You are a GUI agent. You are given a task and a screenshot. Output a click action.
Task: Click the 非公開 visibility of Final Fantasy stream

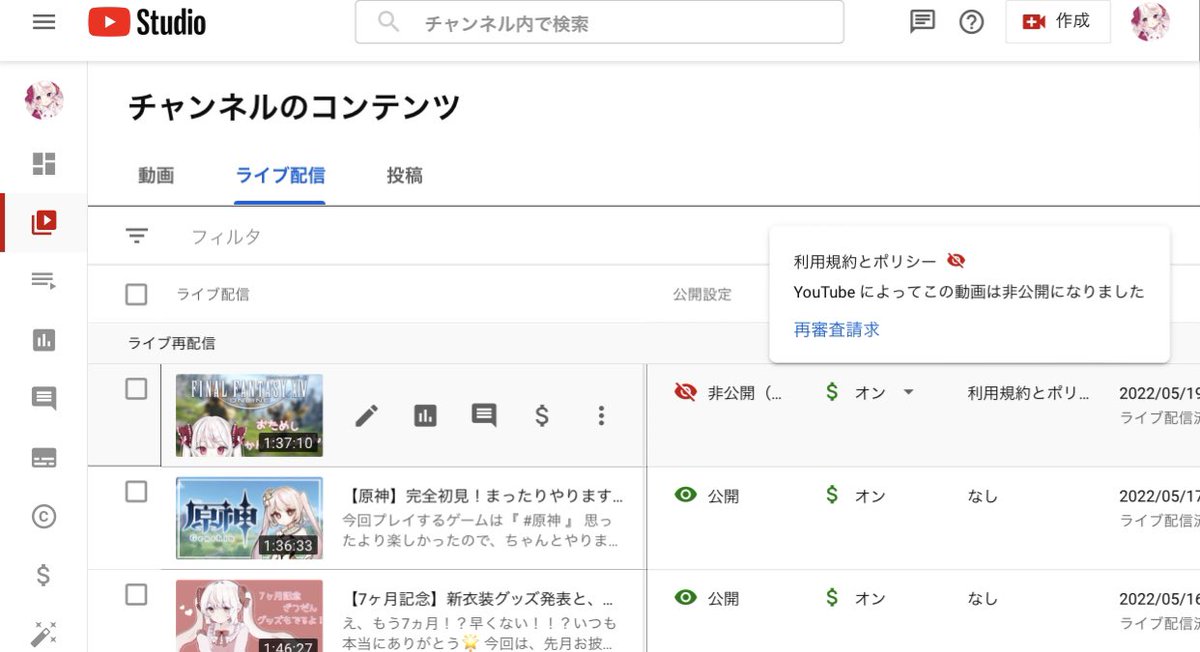point(728,393)
